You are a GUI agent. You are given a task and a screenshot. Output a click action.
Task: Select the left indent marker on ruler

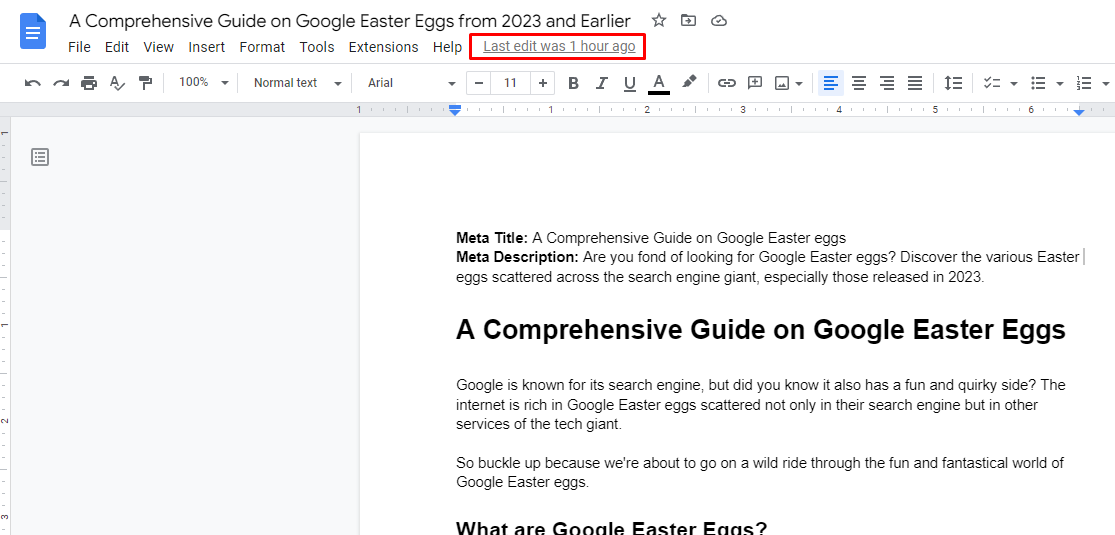pyautogui.click(x=455, y=110)
